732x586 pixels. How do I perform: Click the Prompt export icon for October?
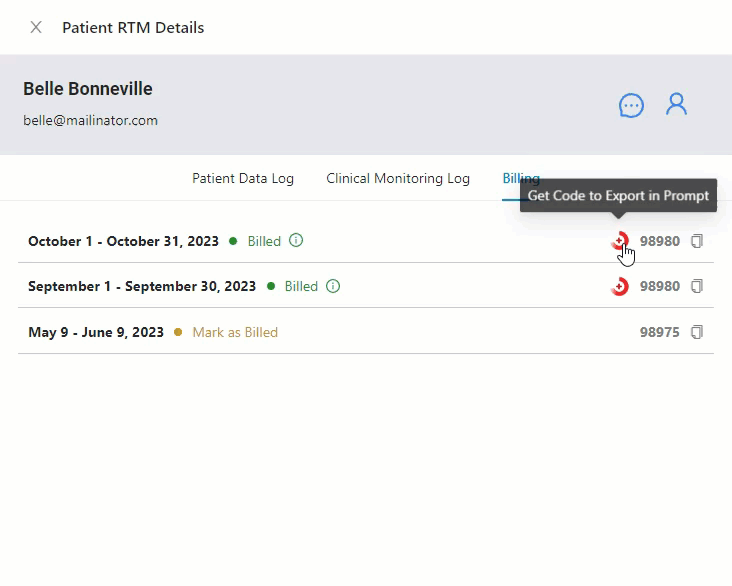[x=620, y=241]
